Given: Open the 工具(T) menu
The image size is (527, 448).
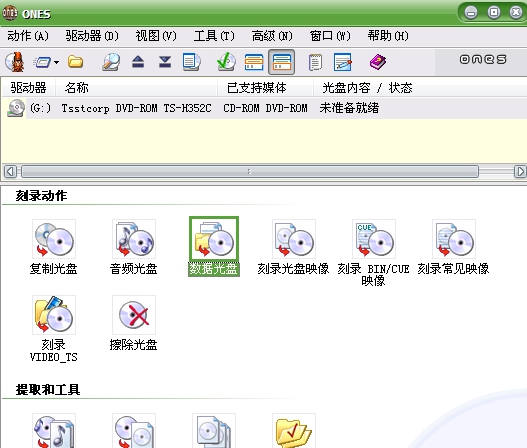Looking at the screenshot, I should 214,36.
